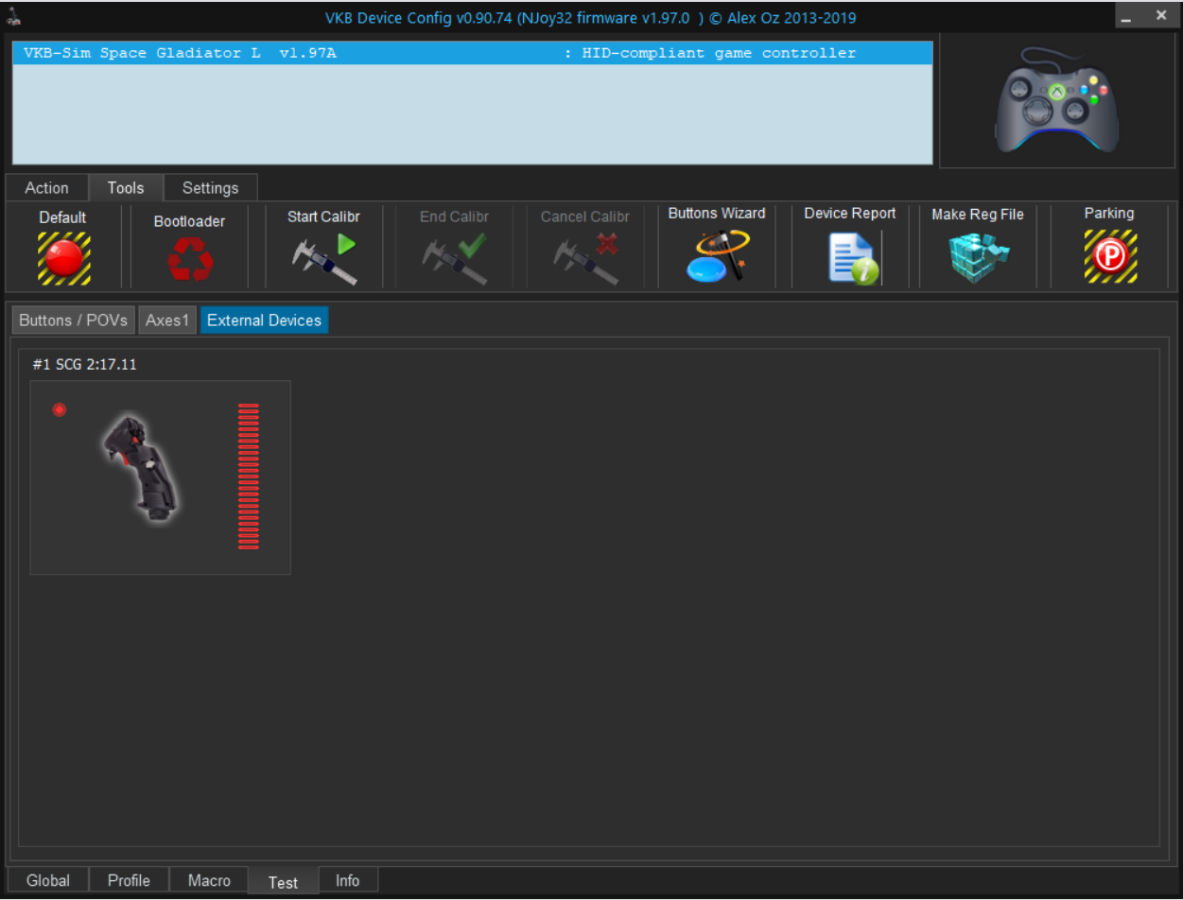
Task: Select the Global bottom tab
Action: click(x=48, y=881)
